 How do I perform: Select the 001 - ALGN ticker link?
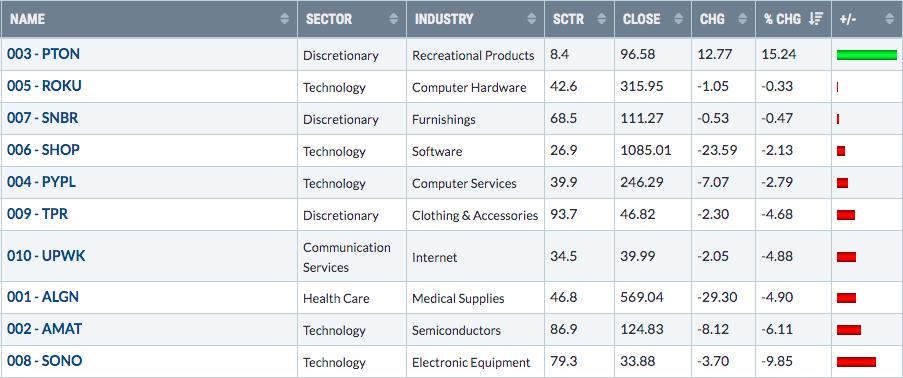pos(43,297)
